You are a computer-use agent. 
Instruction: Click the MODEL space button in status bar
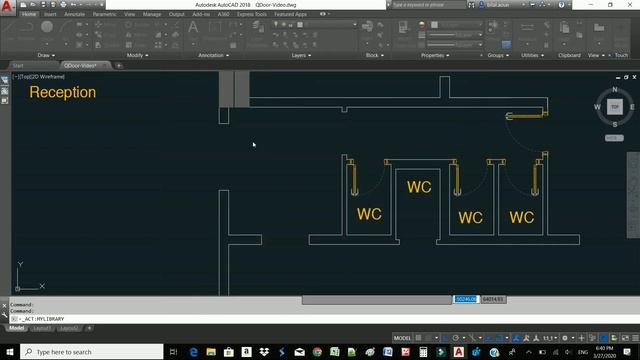coord(402,338)
